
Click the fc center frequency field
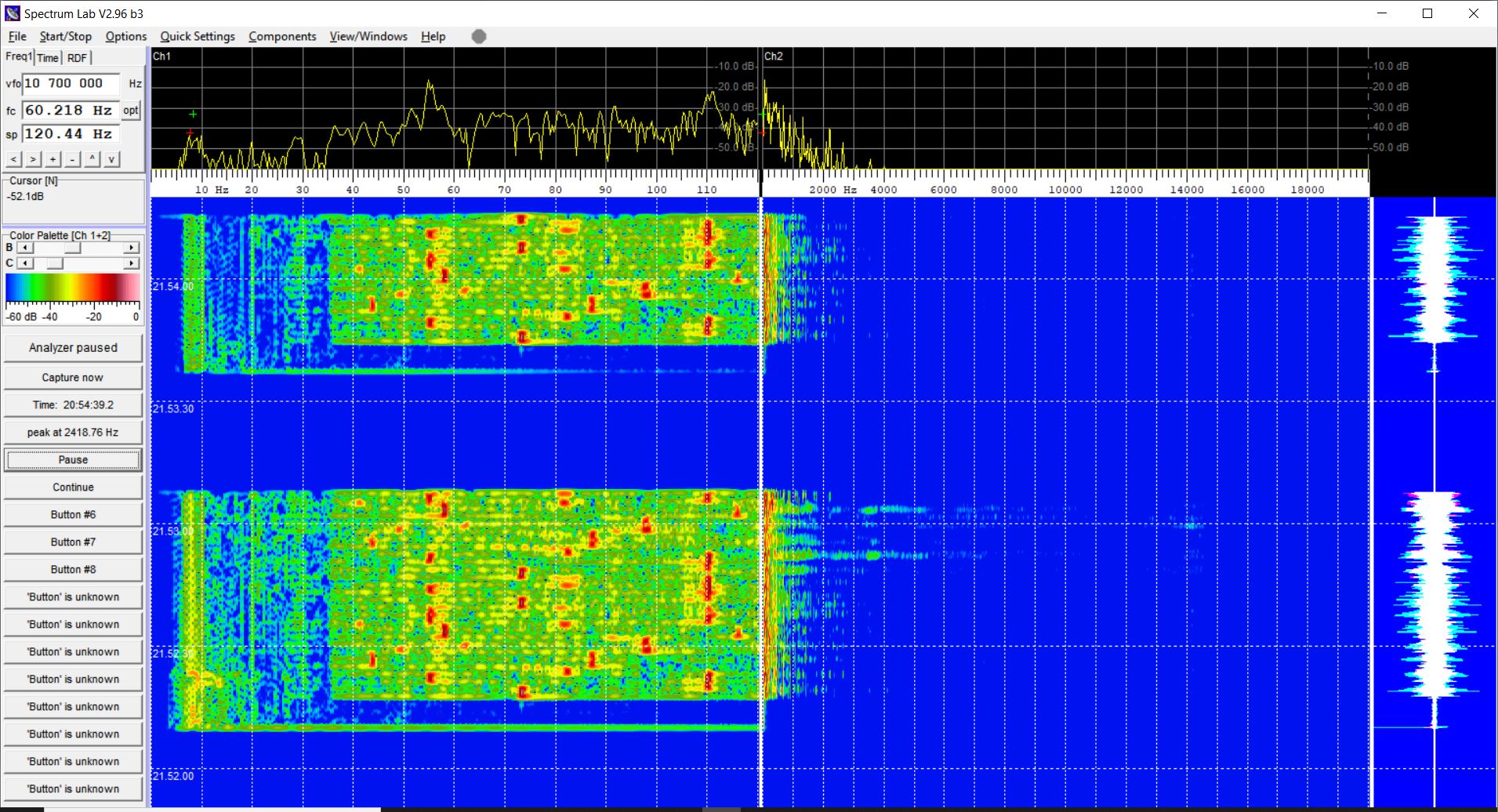pyautogui.click(x=71, y=111)
